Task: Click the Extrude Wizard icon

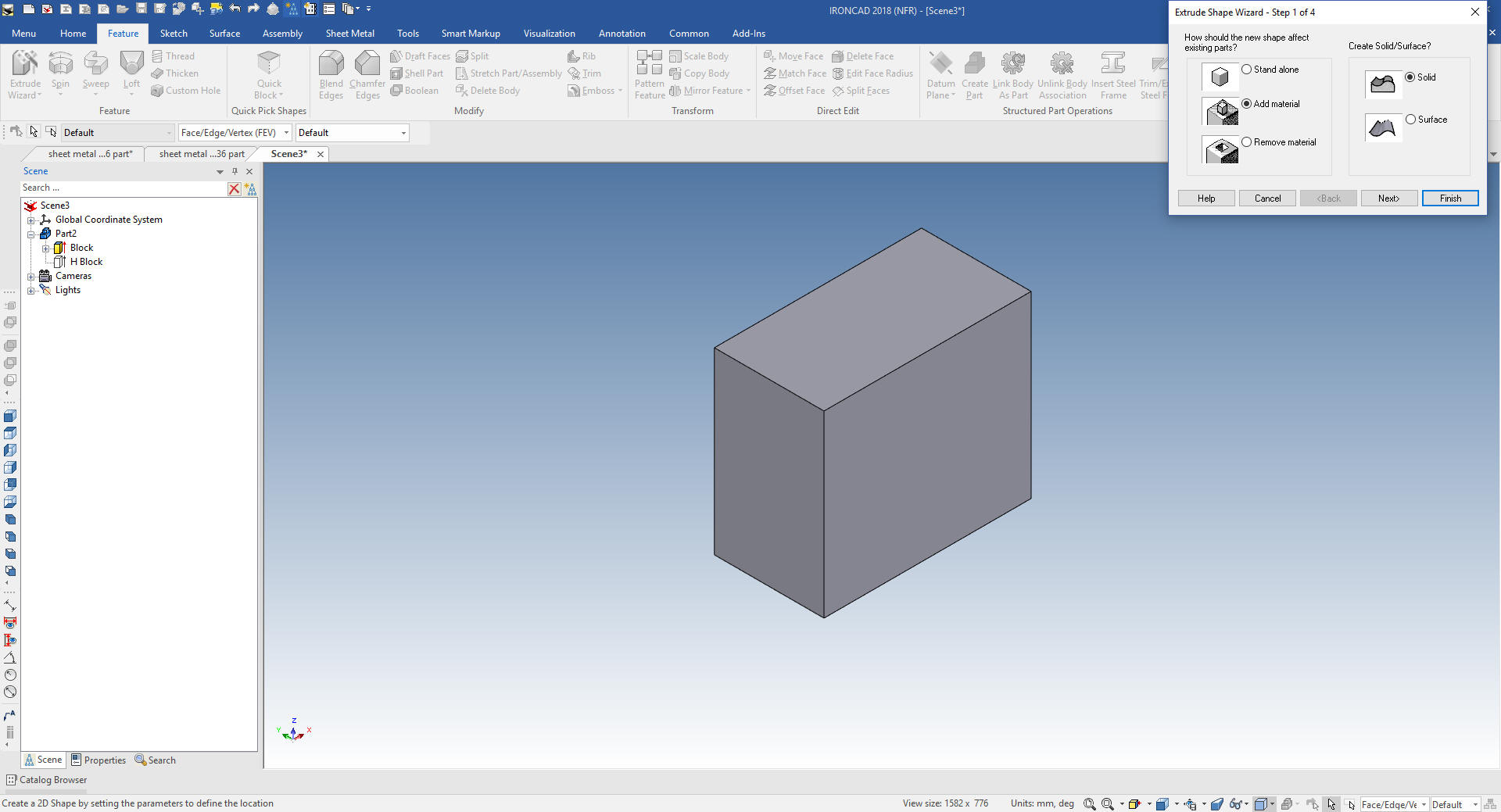Action: click(x=25, y=64)
